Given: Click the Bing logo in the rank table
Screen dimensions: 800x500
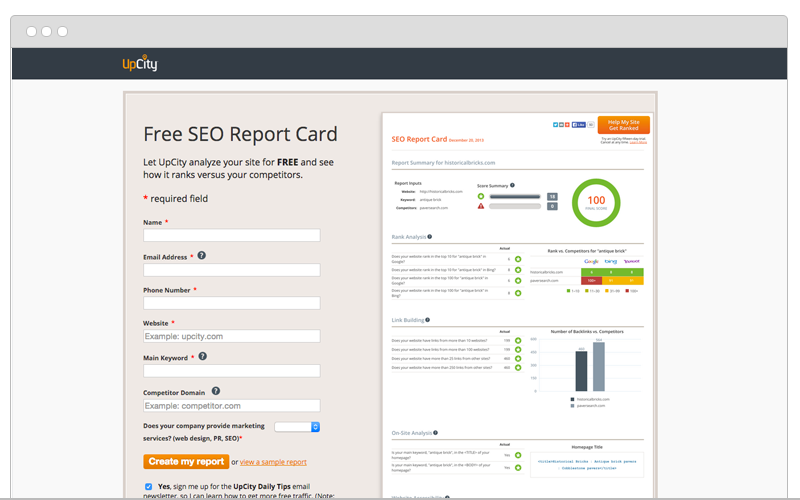Looking at the screenshot, I should point(611,261).
